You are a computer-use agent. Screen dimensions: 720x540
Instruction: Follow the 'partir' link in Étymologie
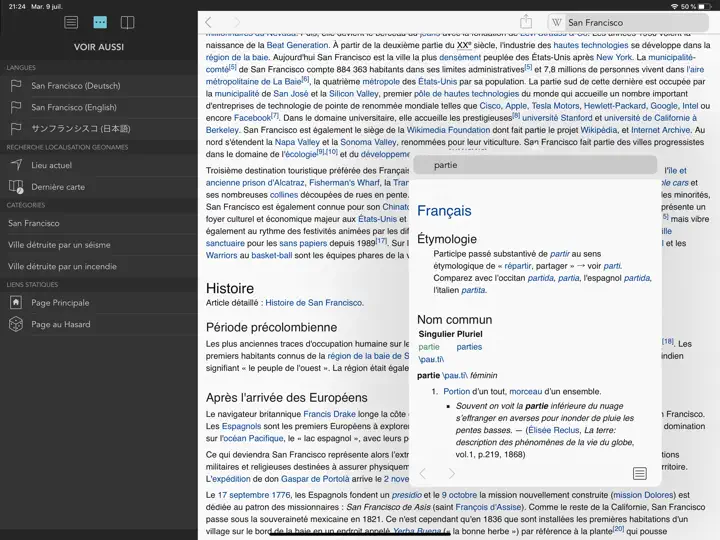(559, 254)
